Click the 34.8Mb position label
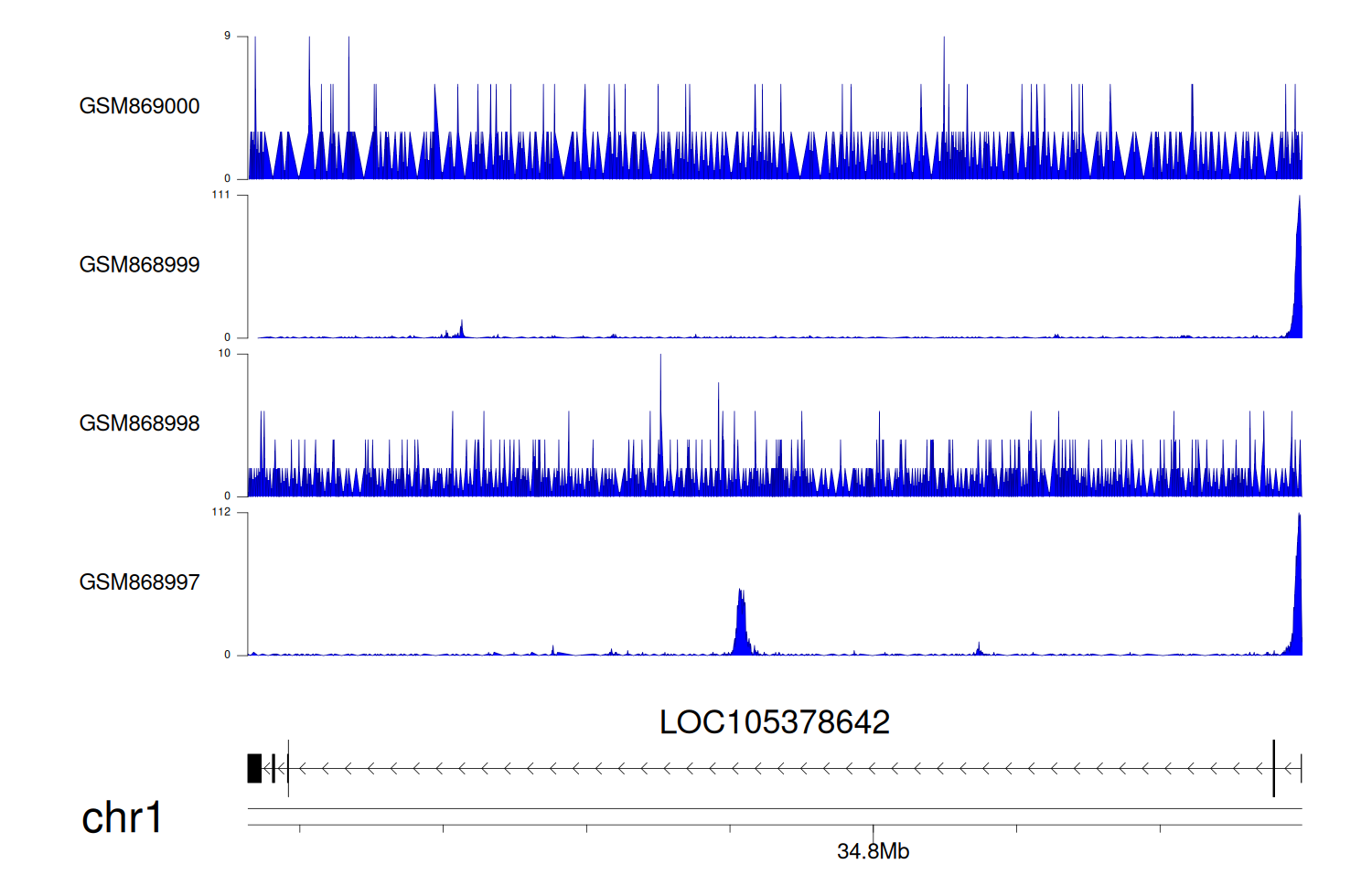The image size is (1372, 896). tap(873, 852)
